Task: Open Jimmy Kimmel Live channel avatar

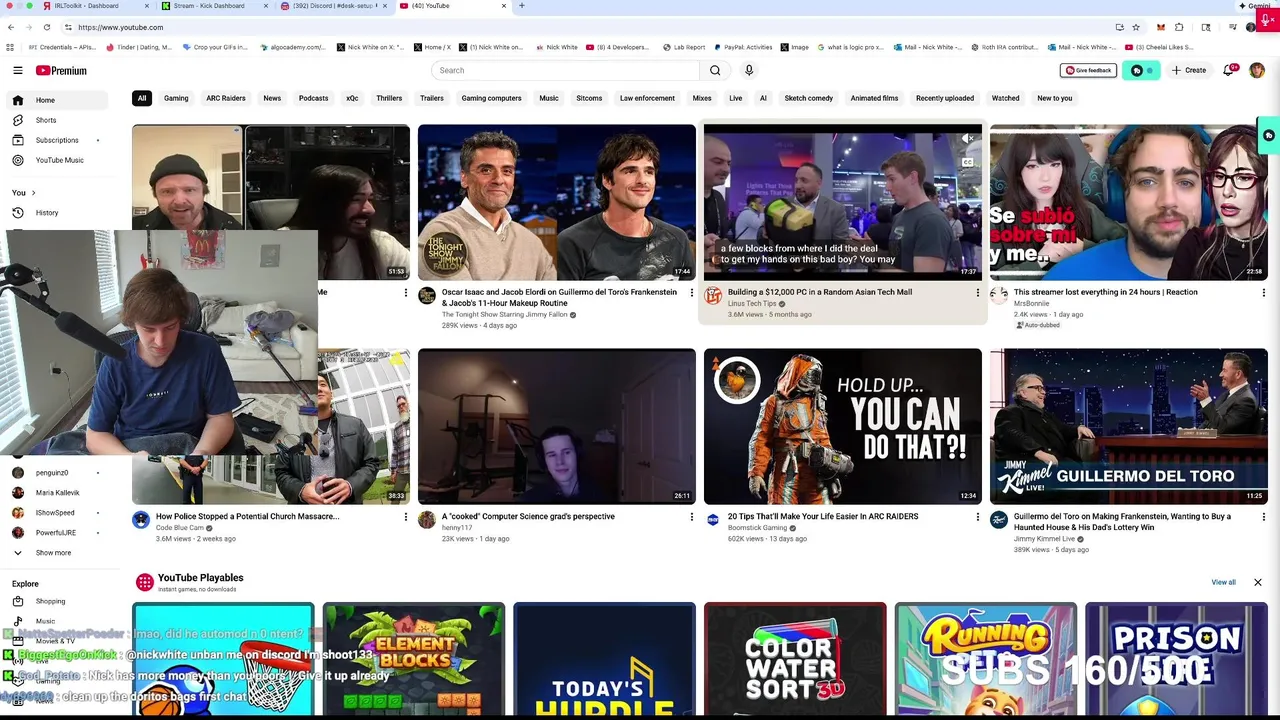Action: pos(999,520)
